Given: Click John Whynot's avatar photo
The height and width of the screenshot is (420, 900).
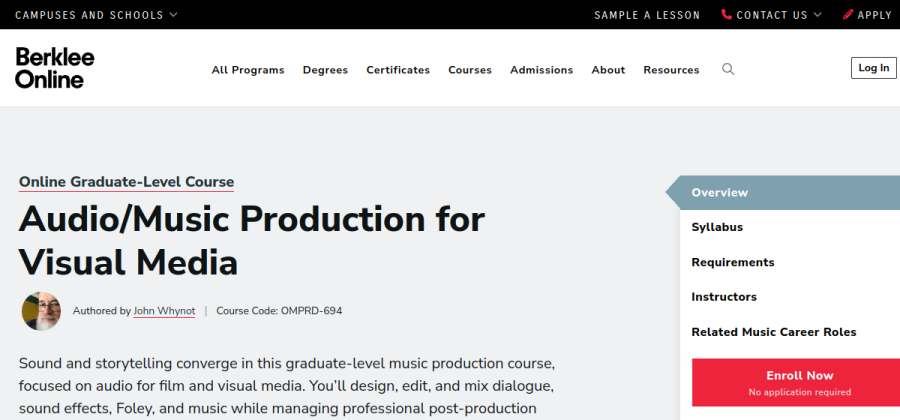Looking at the screenshot, I should pos(41,311).
